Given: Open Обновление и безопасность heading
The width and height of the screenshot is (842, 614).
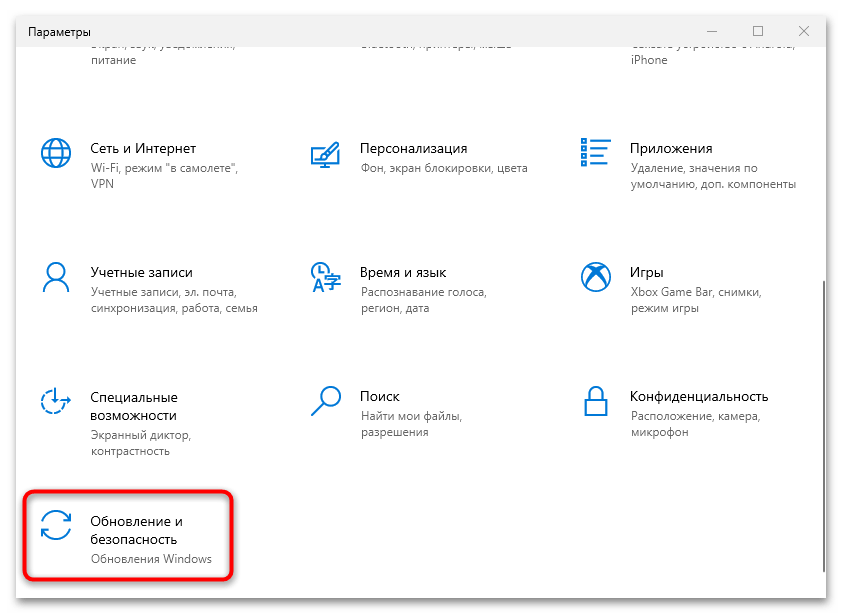Looking at the screenshot, I should [x=136, y=530].
